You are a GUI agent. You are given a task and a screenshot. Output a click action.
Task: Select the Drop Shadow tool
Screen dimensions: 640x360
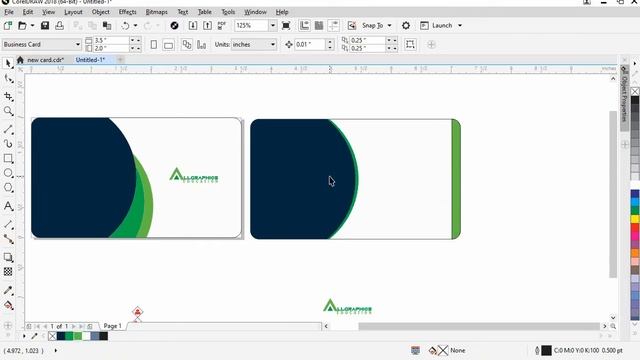[8, 257]
